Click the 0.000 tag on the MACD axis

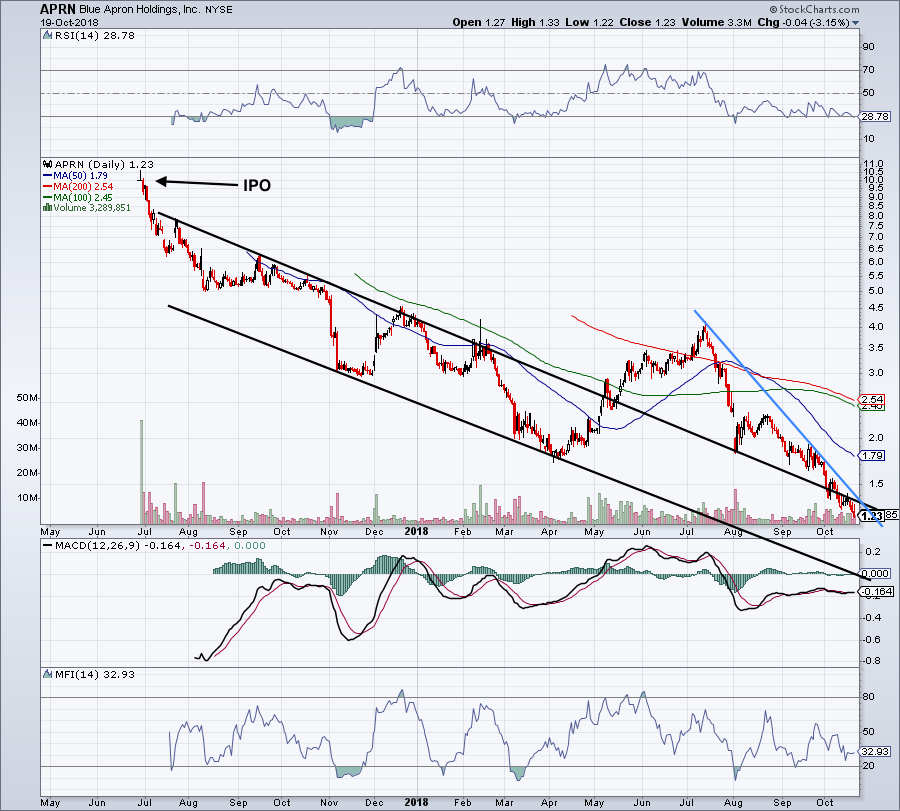[875, 573]
